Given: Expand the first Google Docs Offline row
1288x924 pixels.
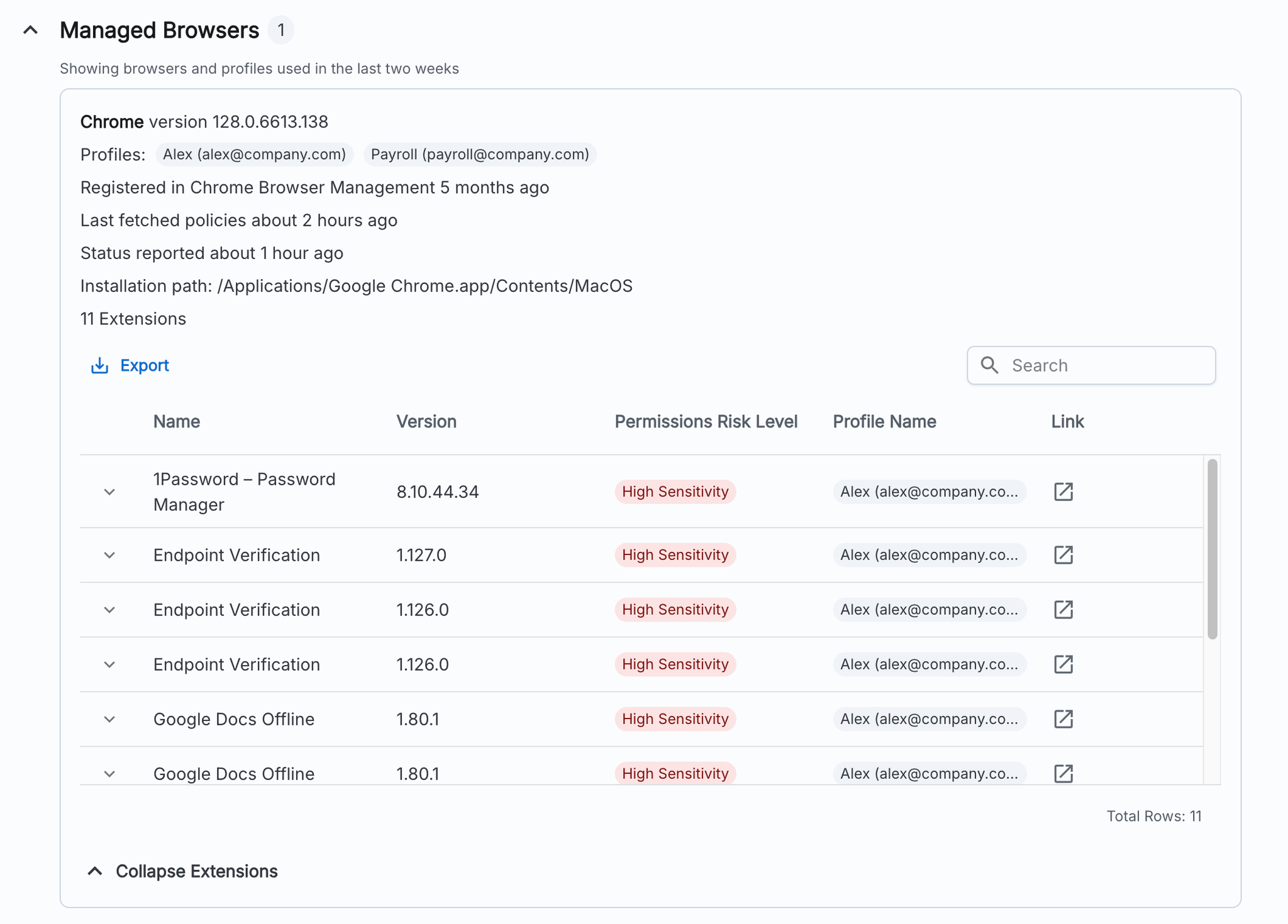Looking at the screenshot, I should click(x=109, y=718).
